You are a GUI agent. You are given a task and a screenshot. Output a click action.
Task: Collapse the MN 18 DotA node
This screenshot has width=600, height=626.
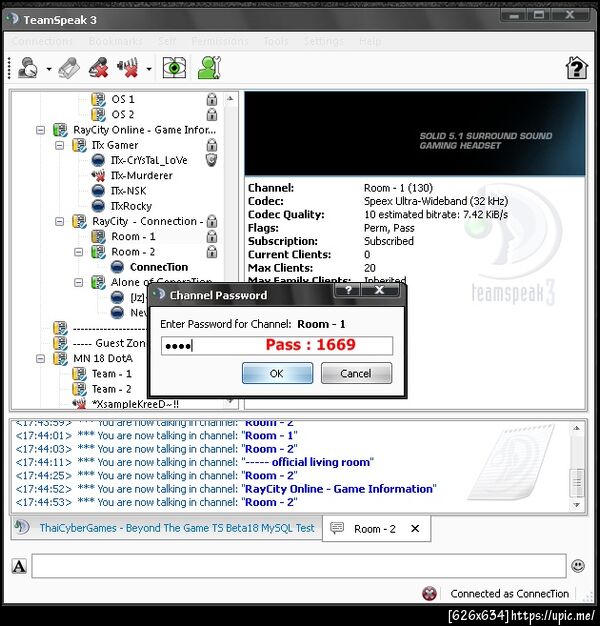pyautogui.click(x=40, y=359)
